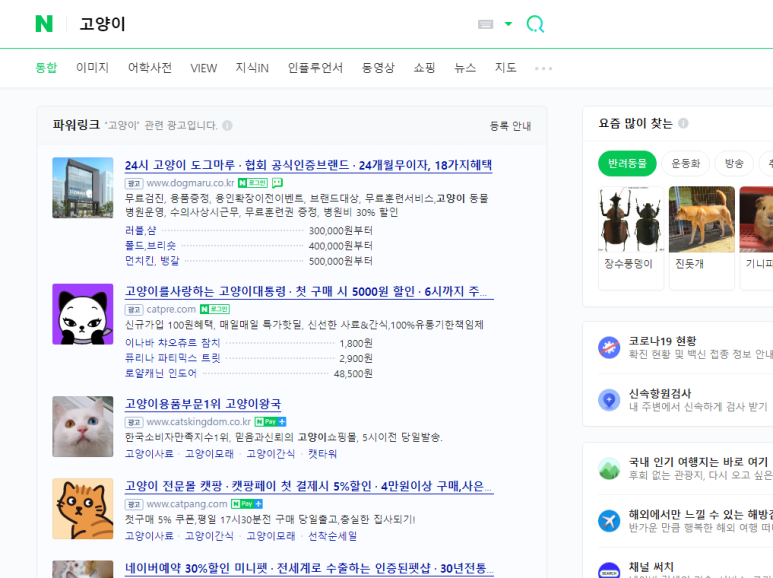Viewport: 773px width, 578px height.
Task: Select the 방송 category chip
Action: click(x=734, y=163)
